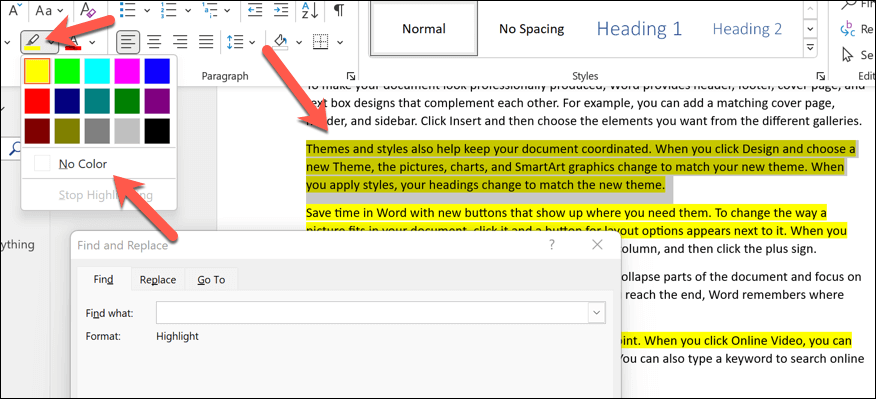Apply the Heading 1 style
This screenshot has height=399, width=876.
click(x=639, y=28)
